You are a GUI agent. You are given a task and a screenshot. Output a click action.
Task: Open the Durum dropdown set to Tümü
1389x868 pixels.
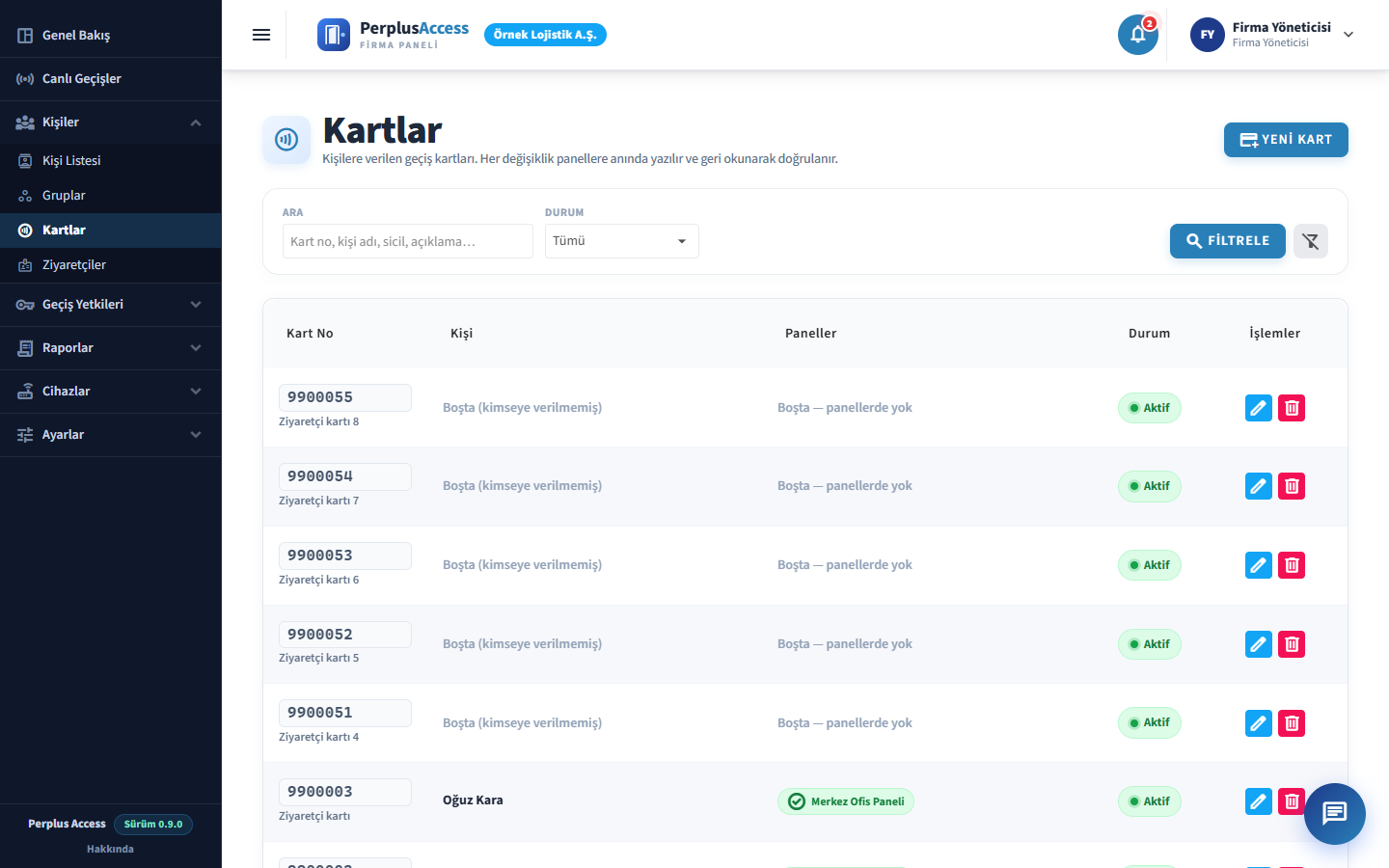(x=622, y=241)
